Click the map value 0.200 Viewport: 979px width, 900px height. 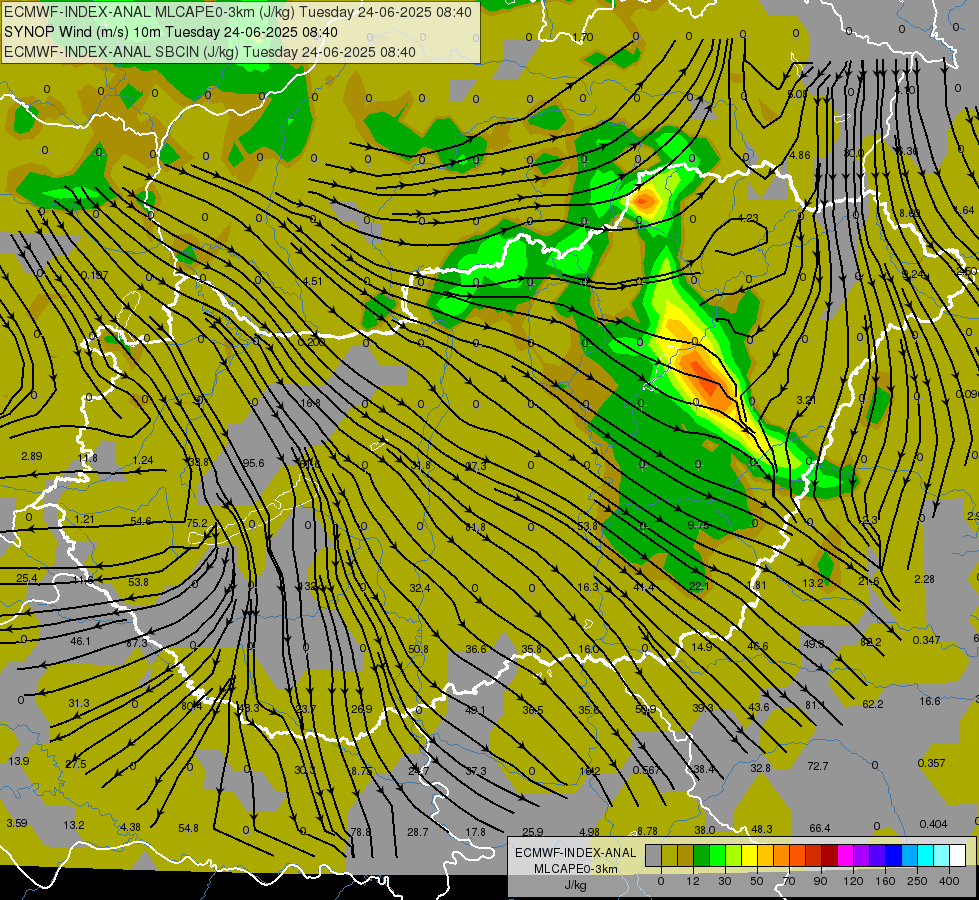coord(311,342)
